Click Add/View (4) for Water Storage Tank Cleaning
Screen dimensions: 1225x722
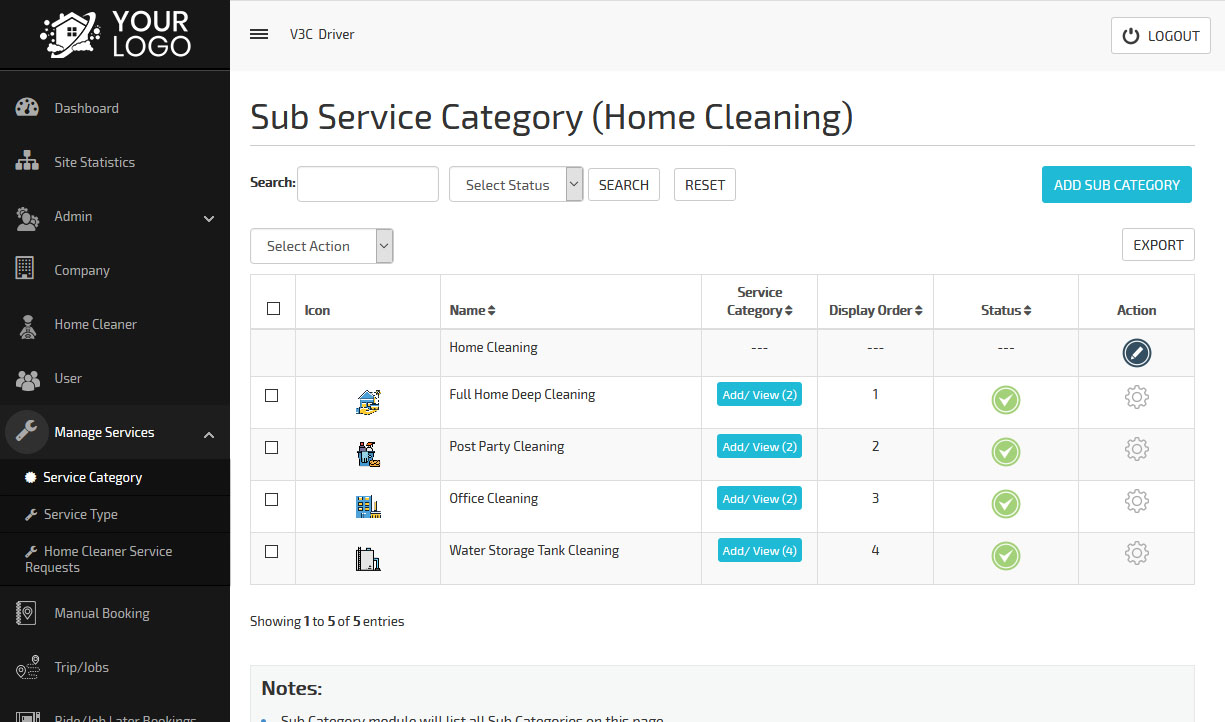coord(759,550)
